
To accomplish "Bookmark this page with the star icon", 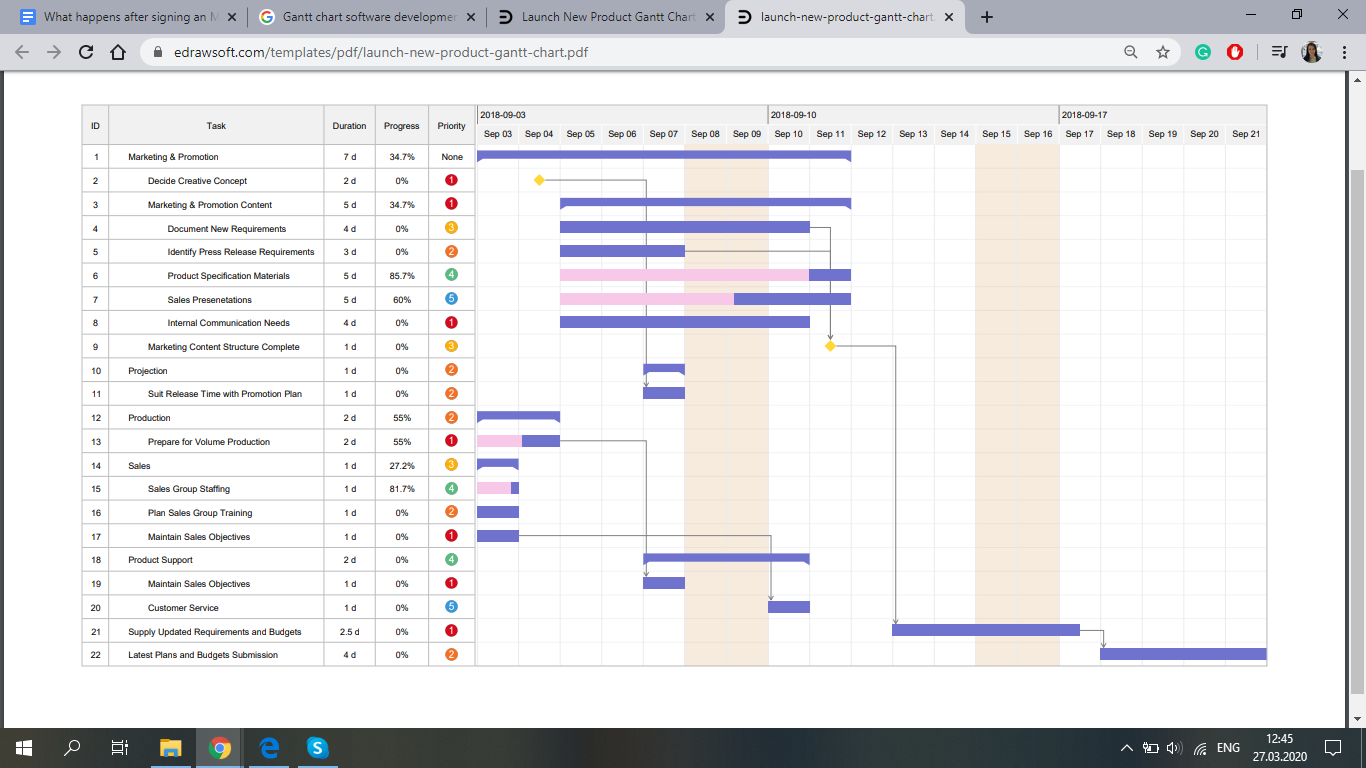I will [x=1163, y=53].
